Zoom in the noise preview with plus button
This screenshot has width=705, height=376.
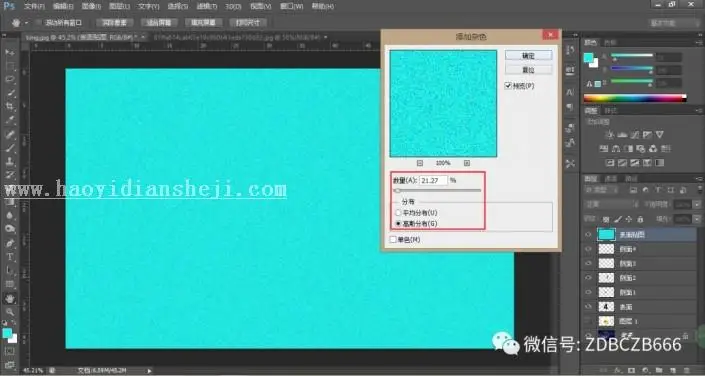[x=467, y=163]
